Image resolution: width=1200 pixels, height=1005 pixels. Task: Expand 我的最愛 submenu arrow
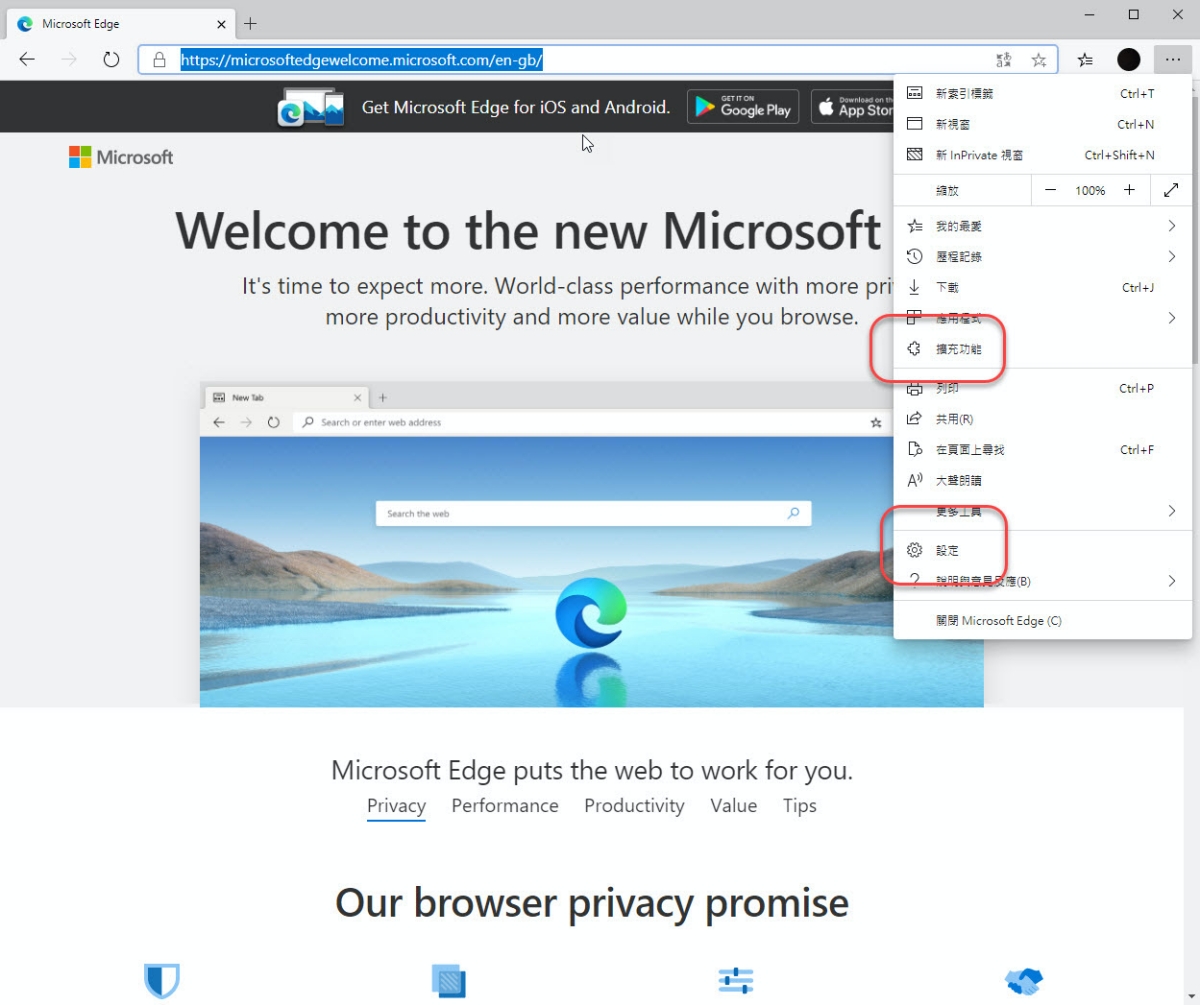point(1171,226)
